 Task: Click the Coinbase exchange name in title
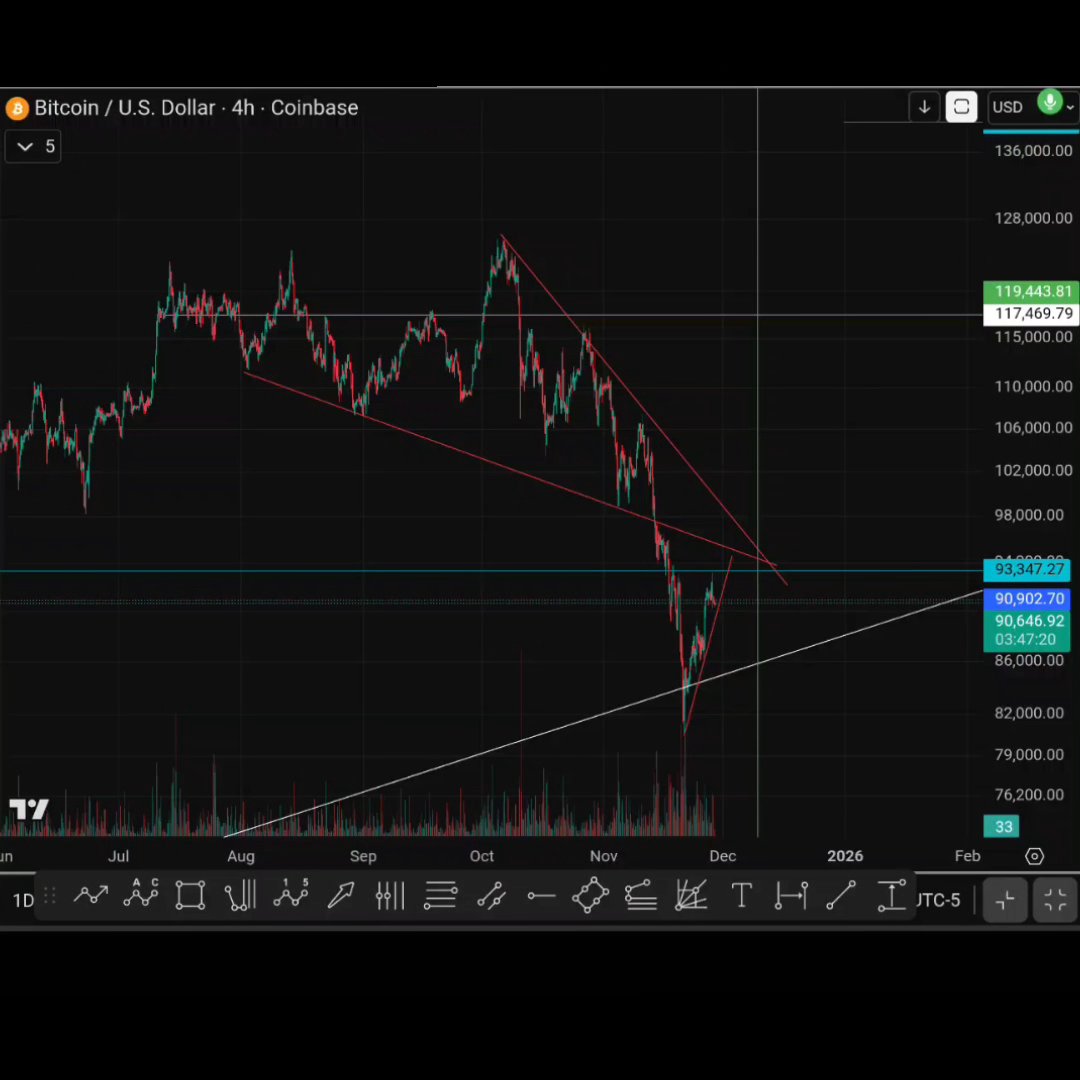tap(314, 108)
